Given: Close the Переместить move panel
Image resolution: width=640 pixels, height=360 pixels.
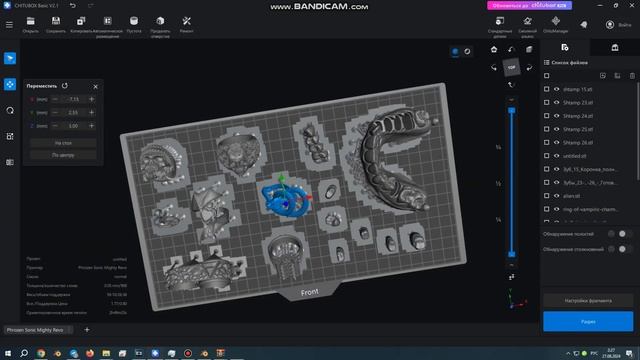Looking at the screenshot, I should (96, 87).
